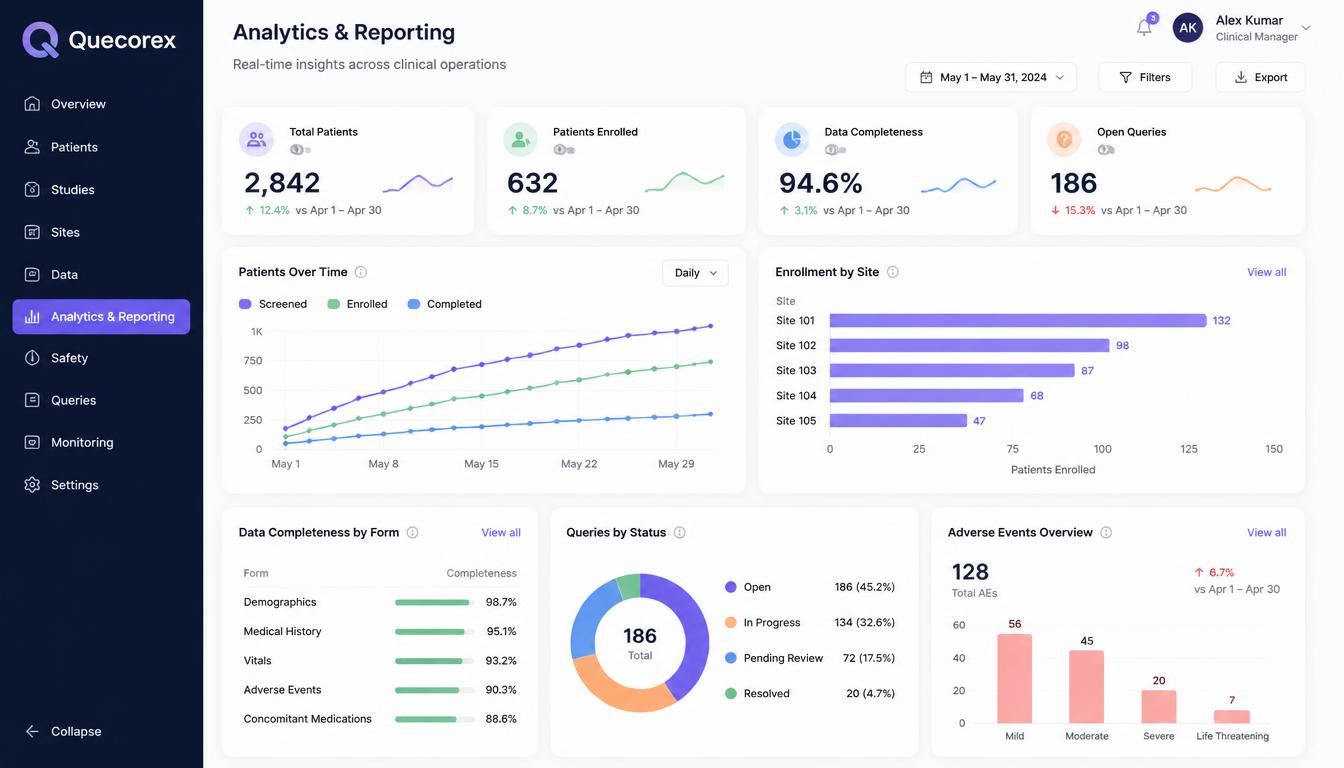Click the Severe adverse events bar
Image resolution: width=1344 pixels, height=768 pixels.
pos(1159,707)
